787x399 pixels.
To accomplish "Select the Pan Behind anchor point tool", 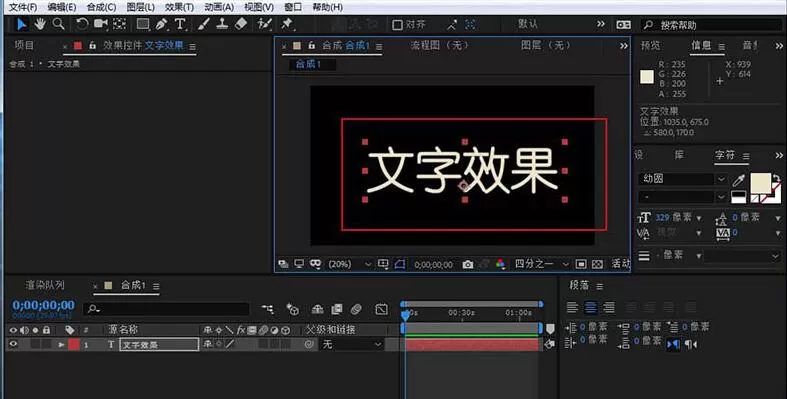I will [119, 24].
